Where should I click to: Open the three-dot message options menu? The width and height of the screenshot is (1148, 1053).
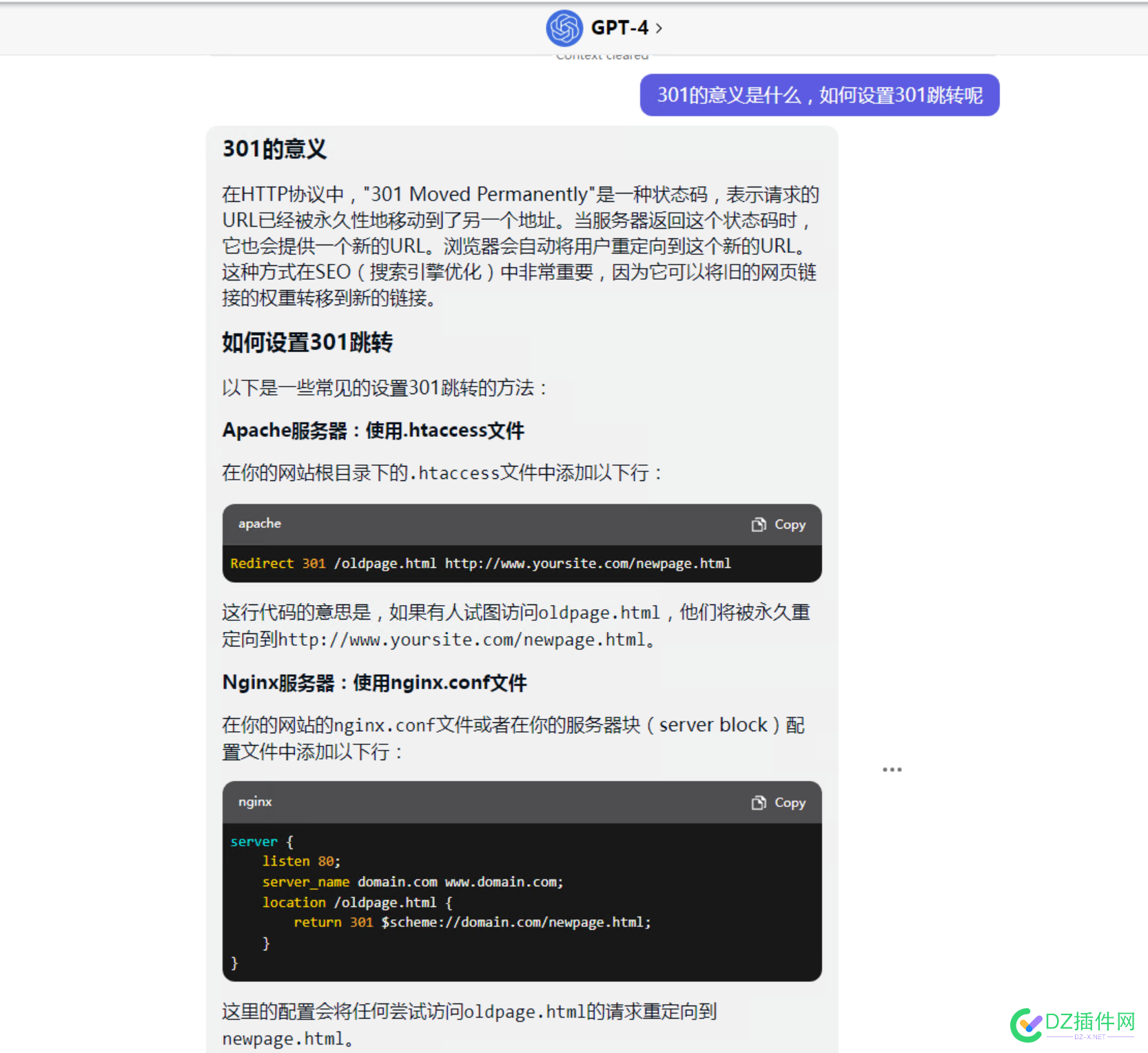point(892,769)
